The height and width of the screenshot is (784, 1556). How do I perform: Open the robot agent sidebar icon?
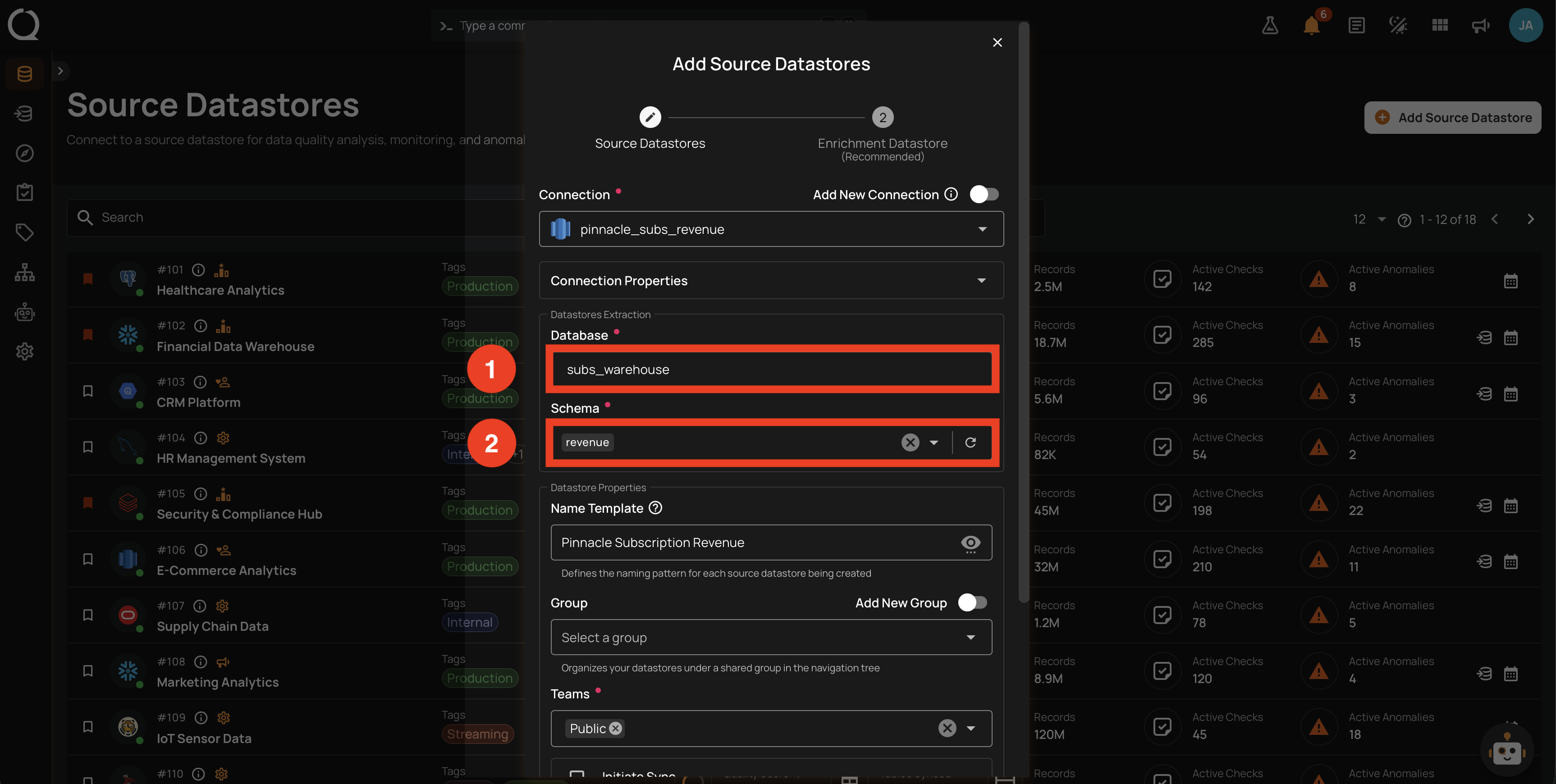[25, 312]
